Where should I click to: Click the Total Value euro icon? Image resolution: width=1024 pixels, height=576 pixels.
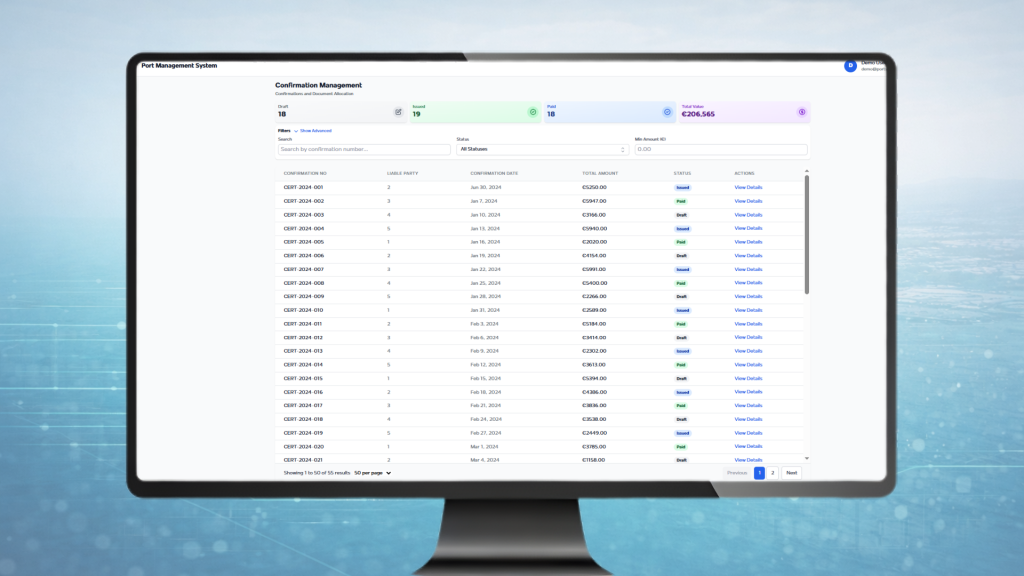(802, 112)
